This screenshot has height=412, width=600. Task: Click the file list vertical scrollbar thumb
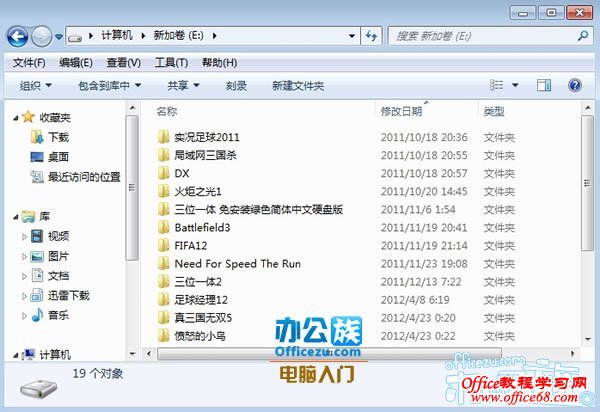[x=587, y=184]
